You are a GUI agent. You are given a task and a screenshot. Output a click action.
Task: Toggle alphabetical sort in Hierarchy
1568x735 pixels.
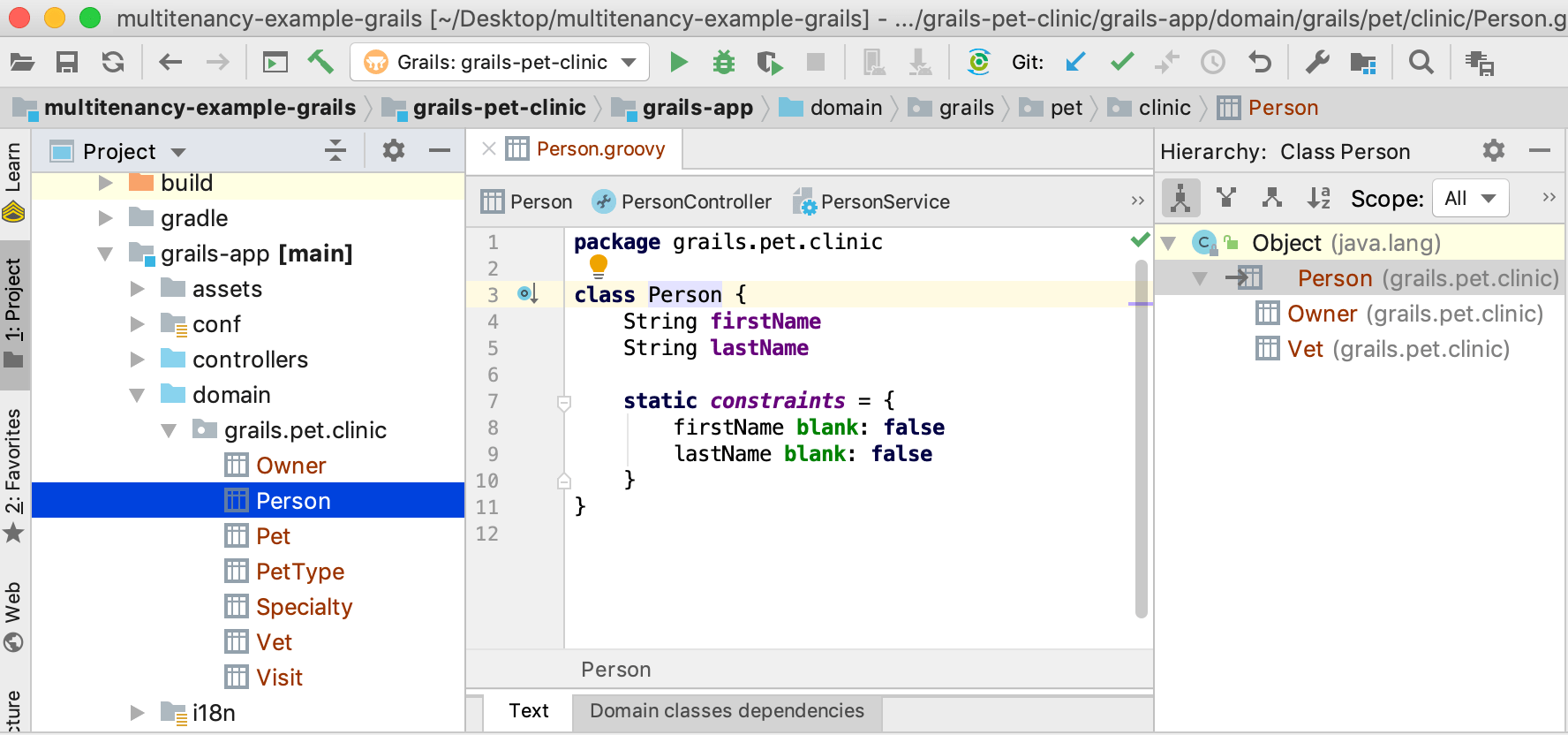(1318, 198)
